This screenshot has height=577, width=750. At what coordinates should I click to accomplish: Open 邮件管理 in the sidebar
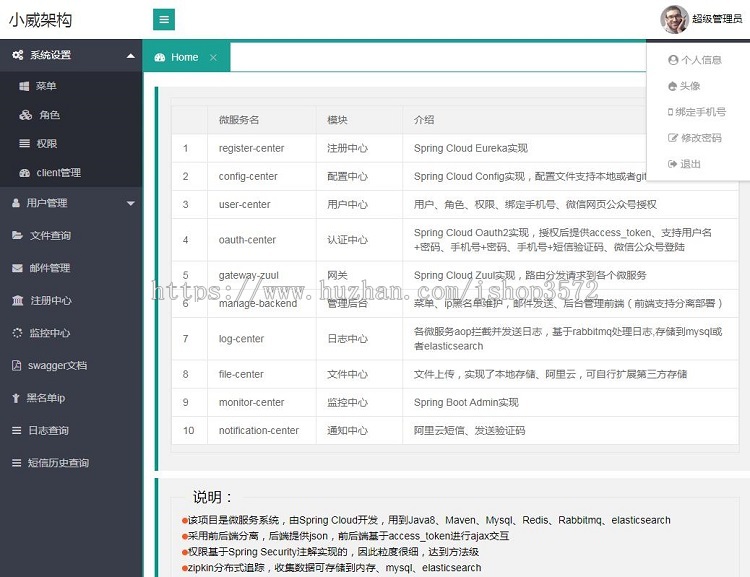point(71,268)
